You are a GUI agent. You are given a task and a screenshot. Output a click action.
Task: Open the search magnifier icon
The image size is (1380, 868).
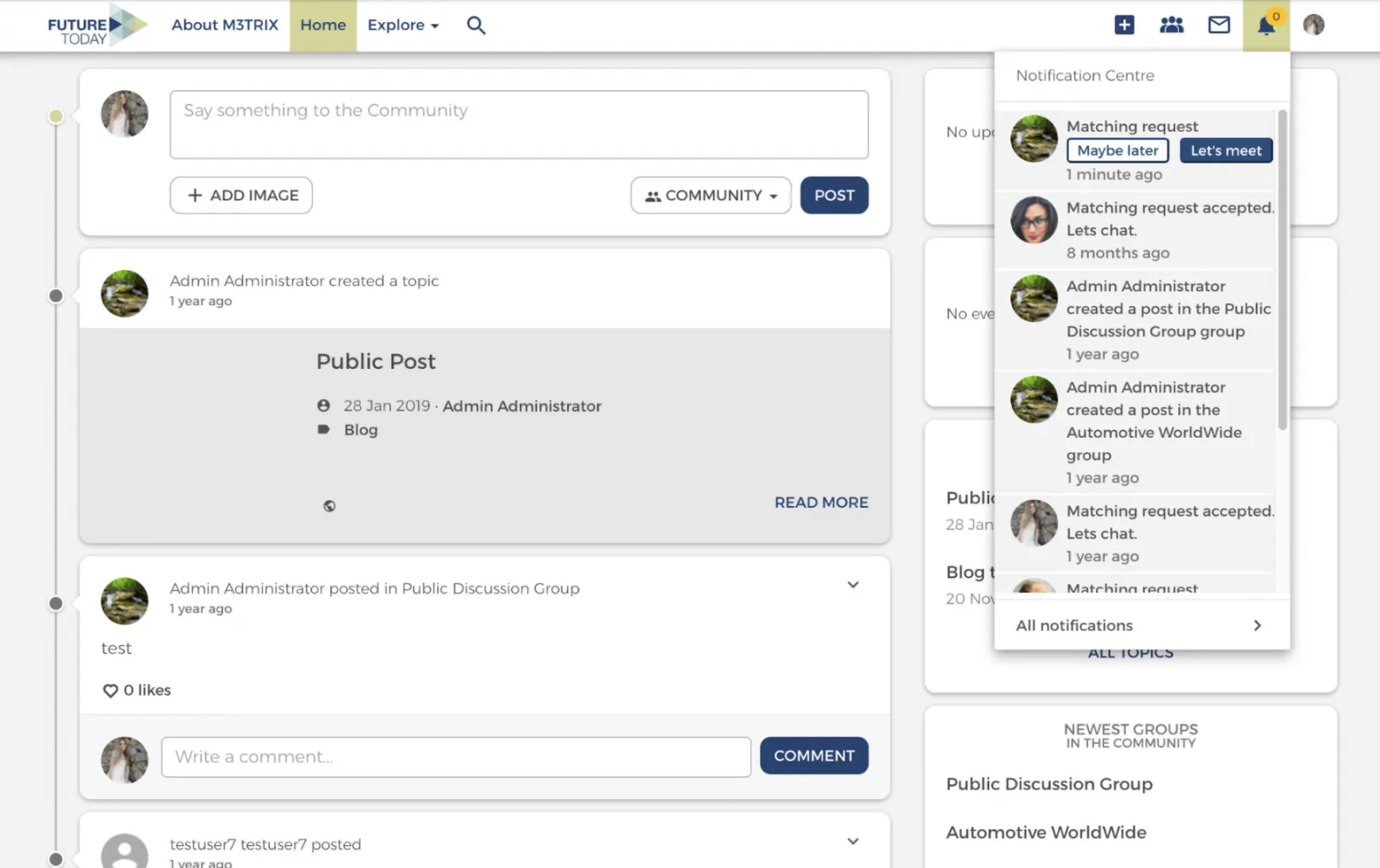click(475, 26)
